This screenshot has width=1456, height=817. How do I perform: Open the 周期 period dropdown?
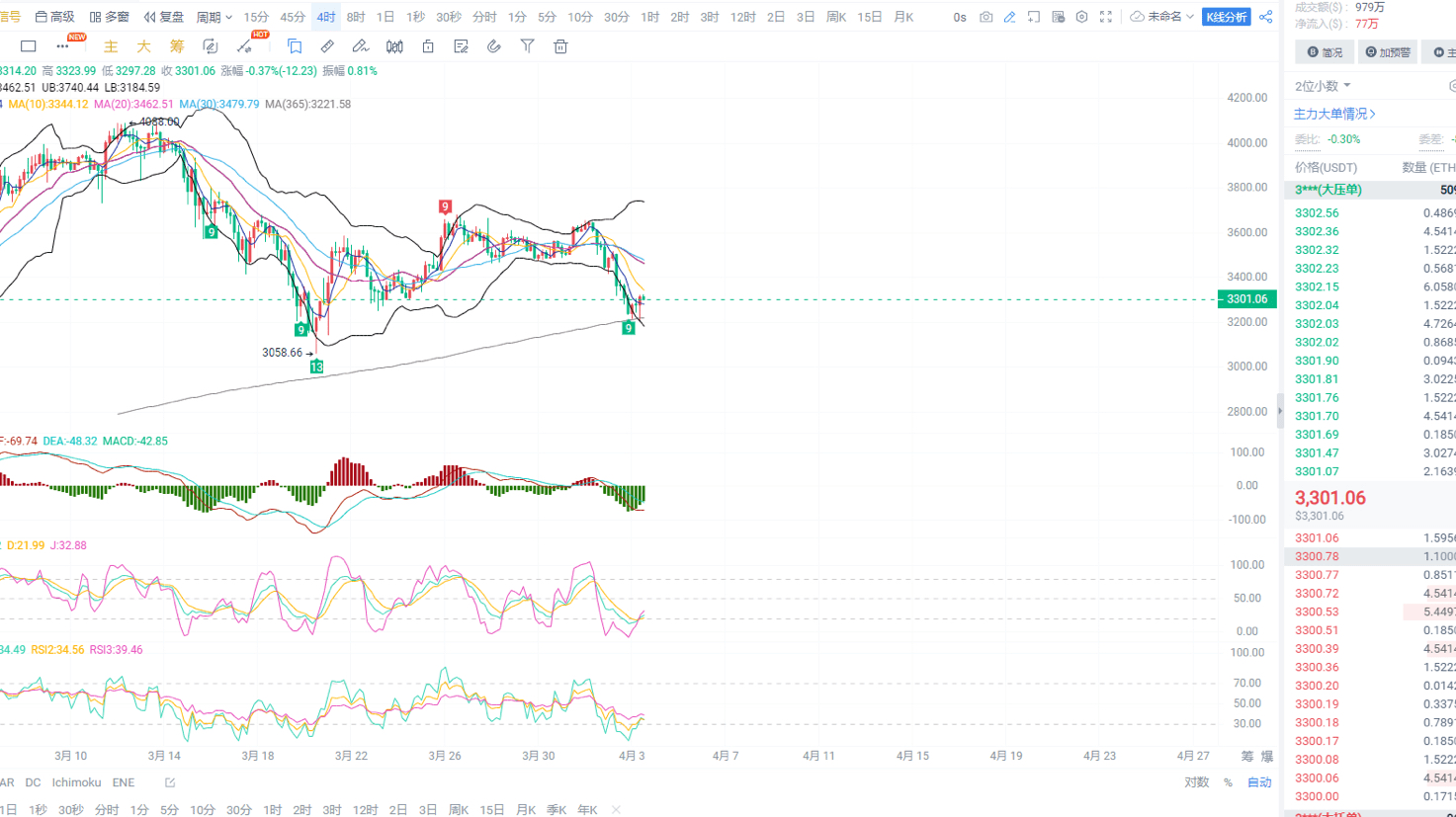click(x=214, y=17)
